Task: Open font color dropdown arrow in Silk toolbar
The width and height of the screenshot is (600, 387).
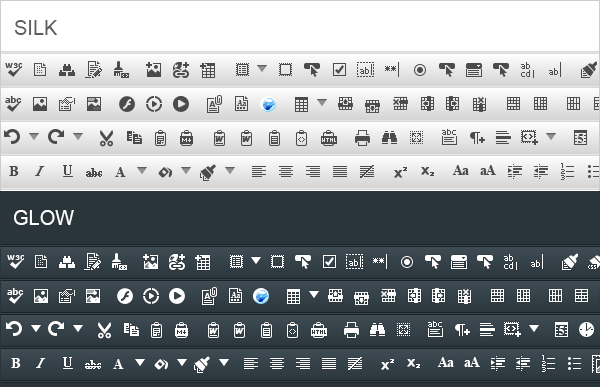Action: point(142,170)
